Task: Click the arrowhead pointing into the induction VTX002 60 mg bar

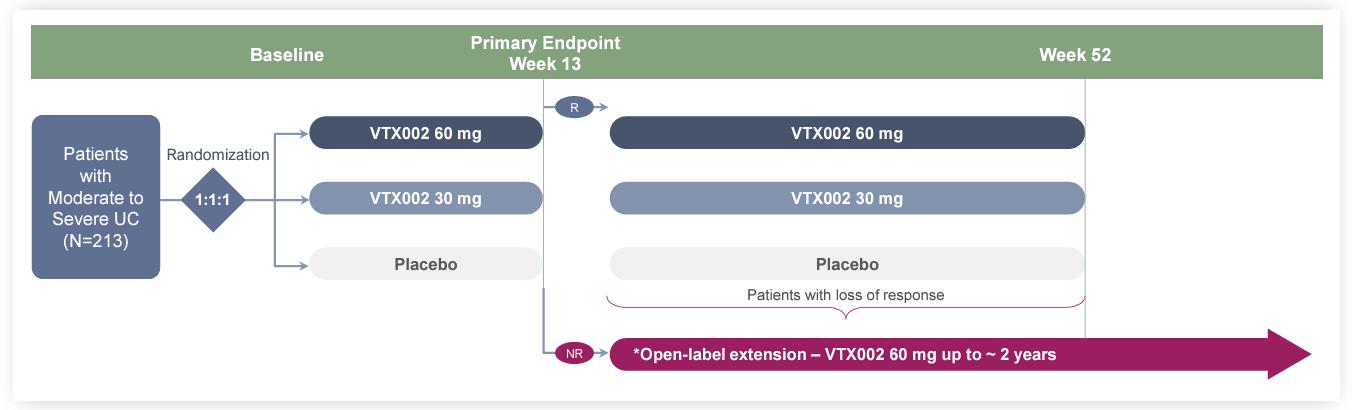Action: (x=303, y=133)
